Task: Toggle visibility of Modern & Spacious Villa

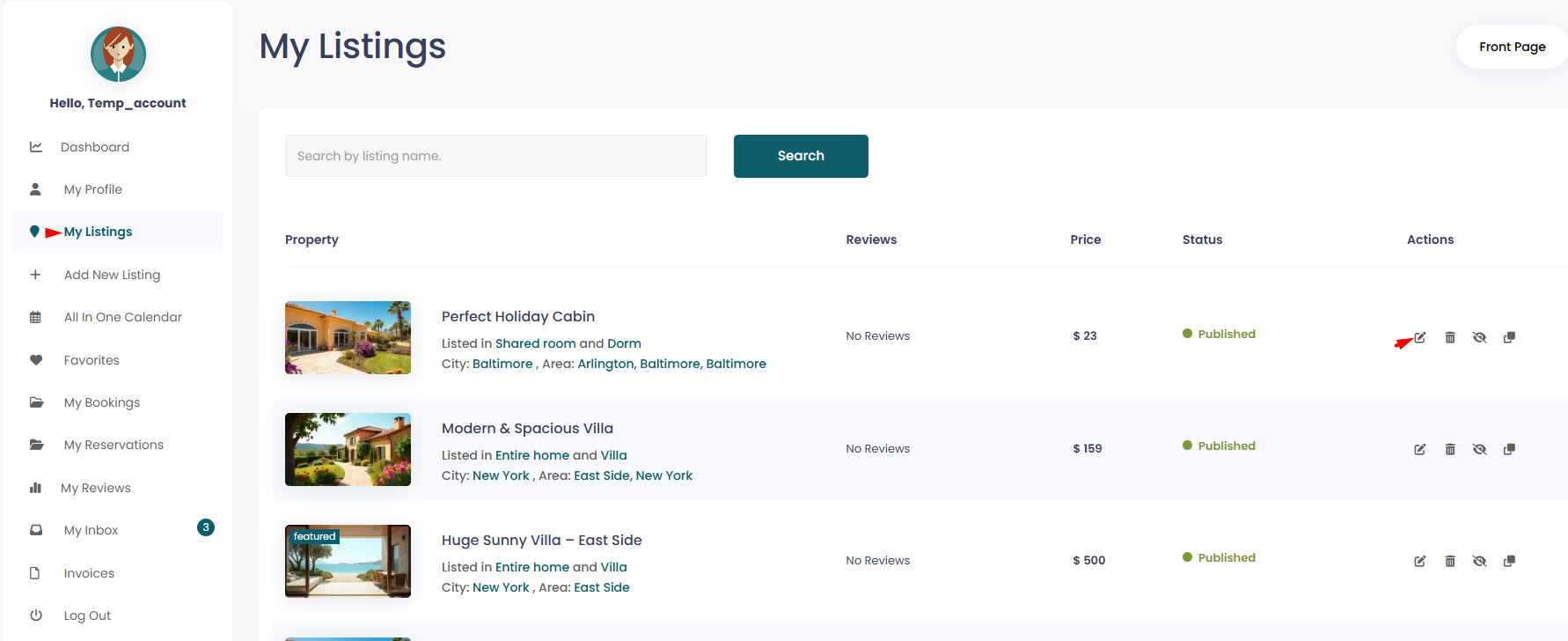Action: pyautogui.click(x=1480, y=449)
